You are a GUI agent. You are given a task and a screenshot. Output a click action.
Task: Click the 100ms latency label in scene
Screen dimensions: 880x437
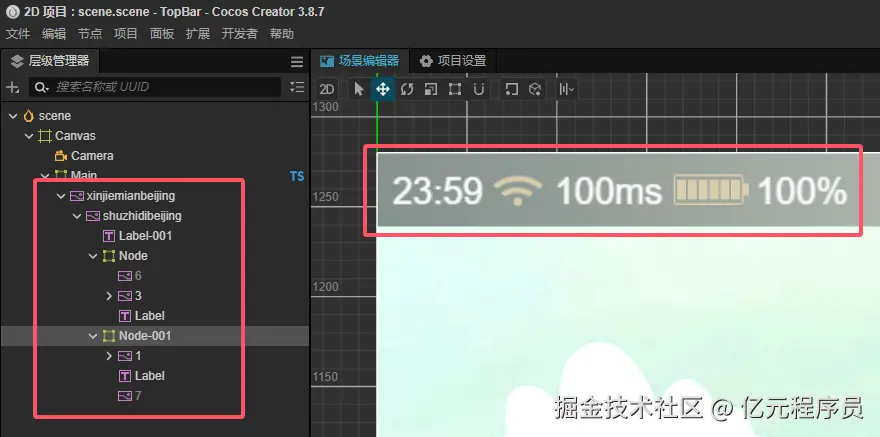609,191
